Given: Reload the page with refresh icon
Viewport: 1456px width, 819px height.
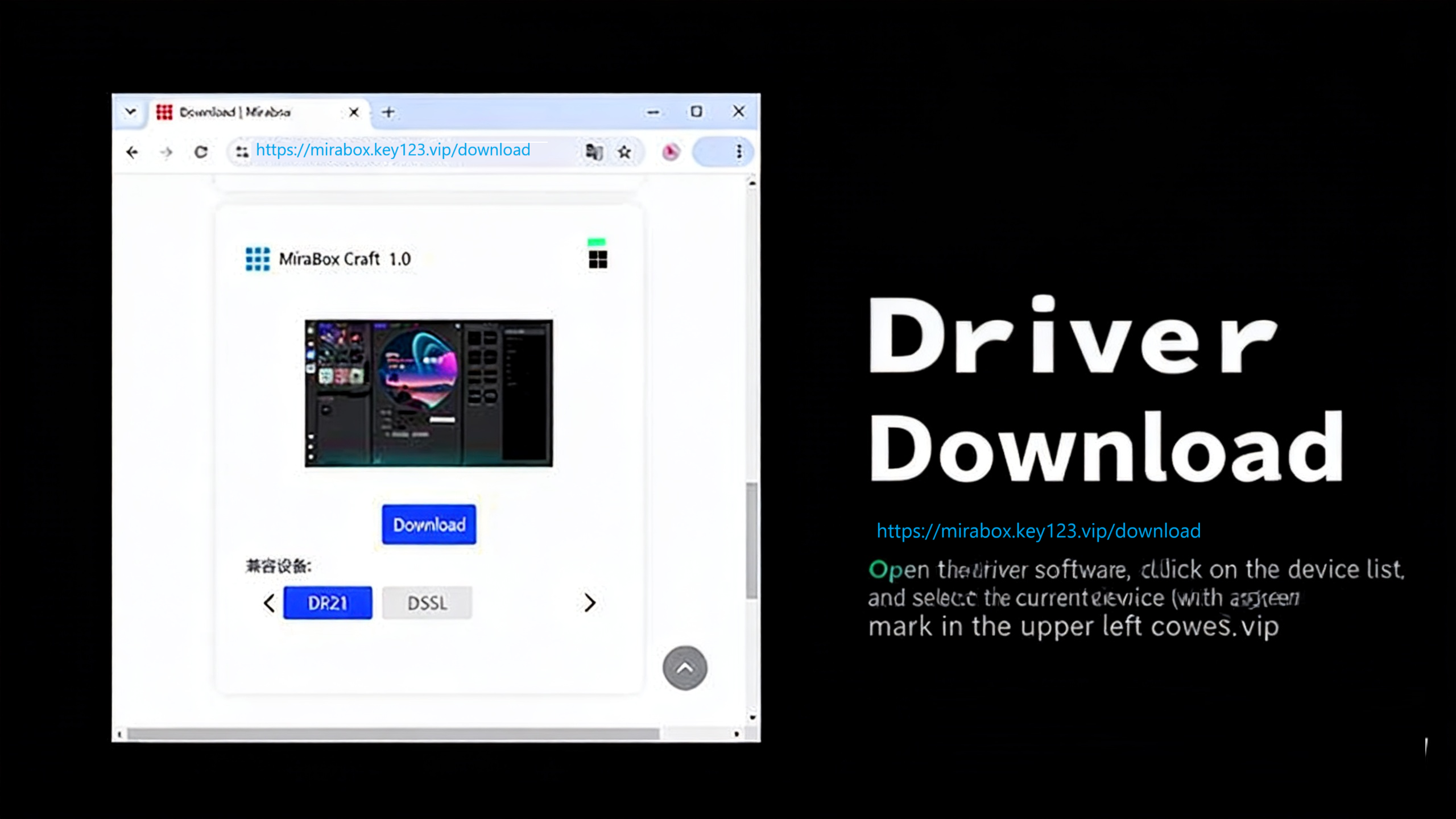Looking at the screenshot, I should [201, 152].
